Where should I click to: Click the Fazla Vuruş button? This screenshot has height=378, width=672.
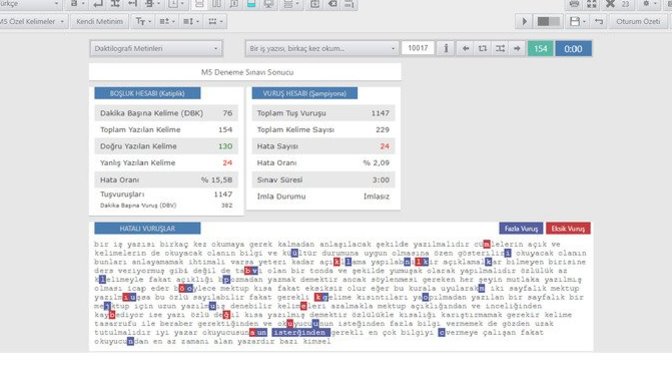point(521,228)
